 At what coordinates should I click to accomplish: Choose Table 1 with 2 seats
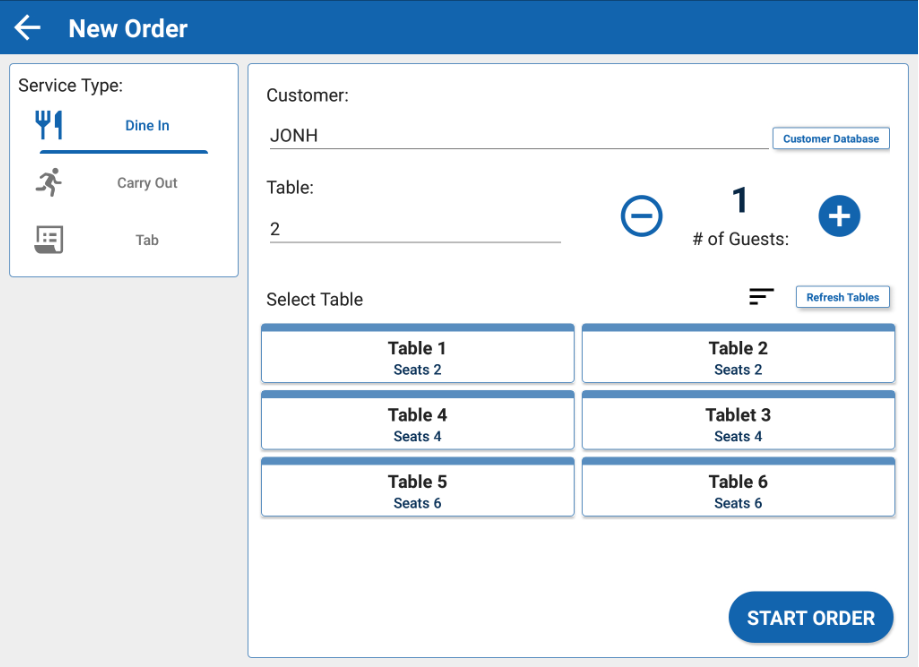417,355
